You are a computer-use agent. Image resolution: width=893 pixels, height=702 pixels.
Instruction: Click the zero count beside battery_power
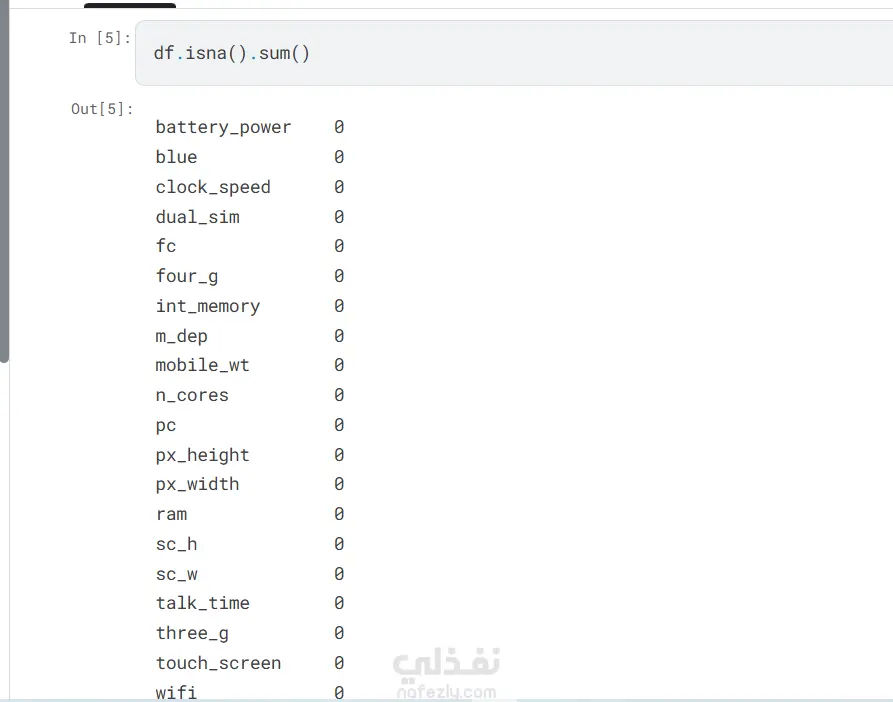(339, 128)
